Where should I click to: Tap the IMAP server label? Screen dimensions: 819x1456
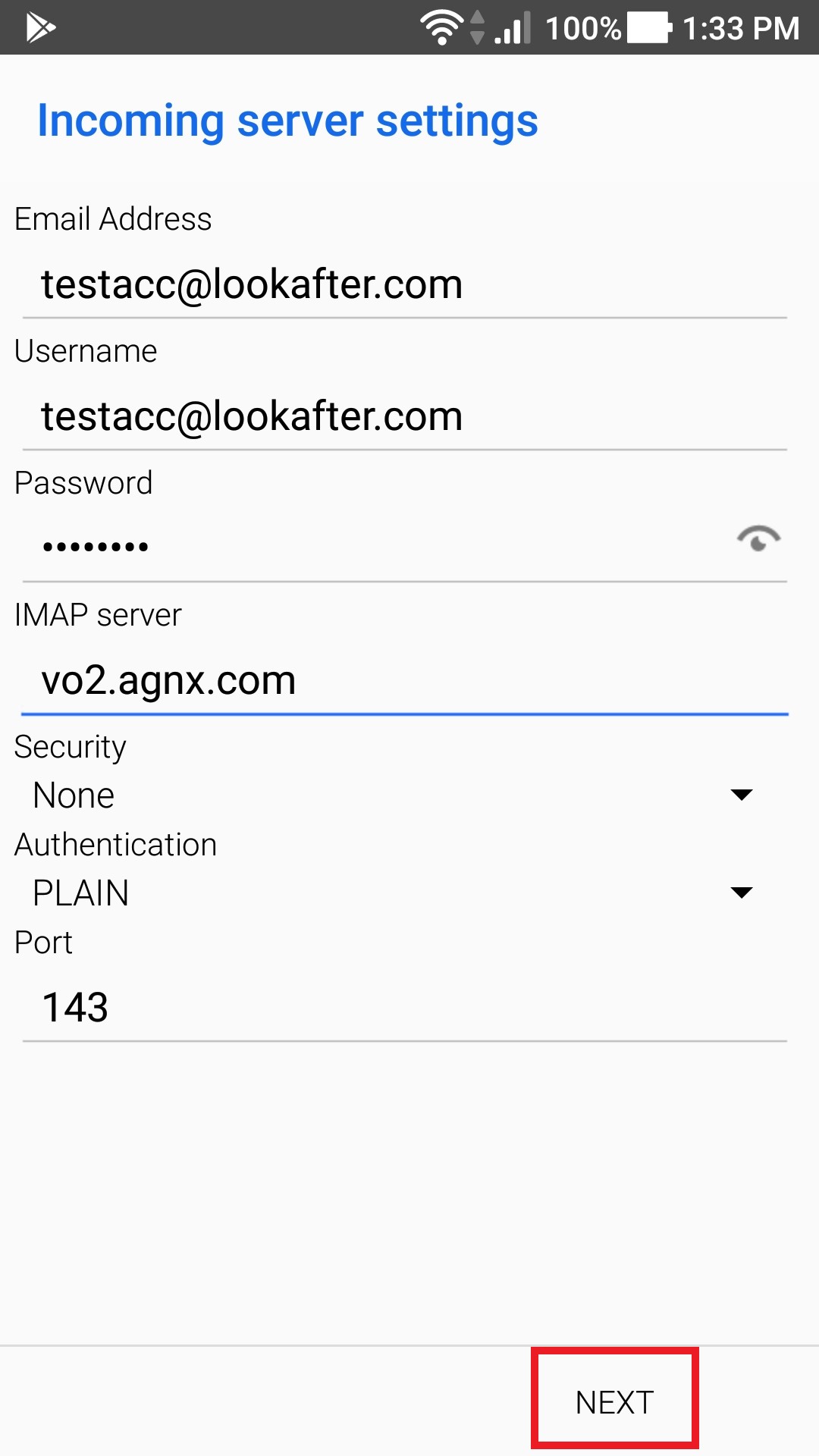99,615
